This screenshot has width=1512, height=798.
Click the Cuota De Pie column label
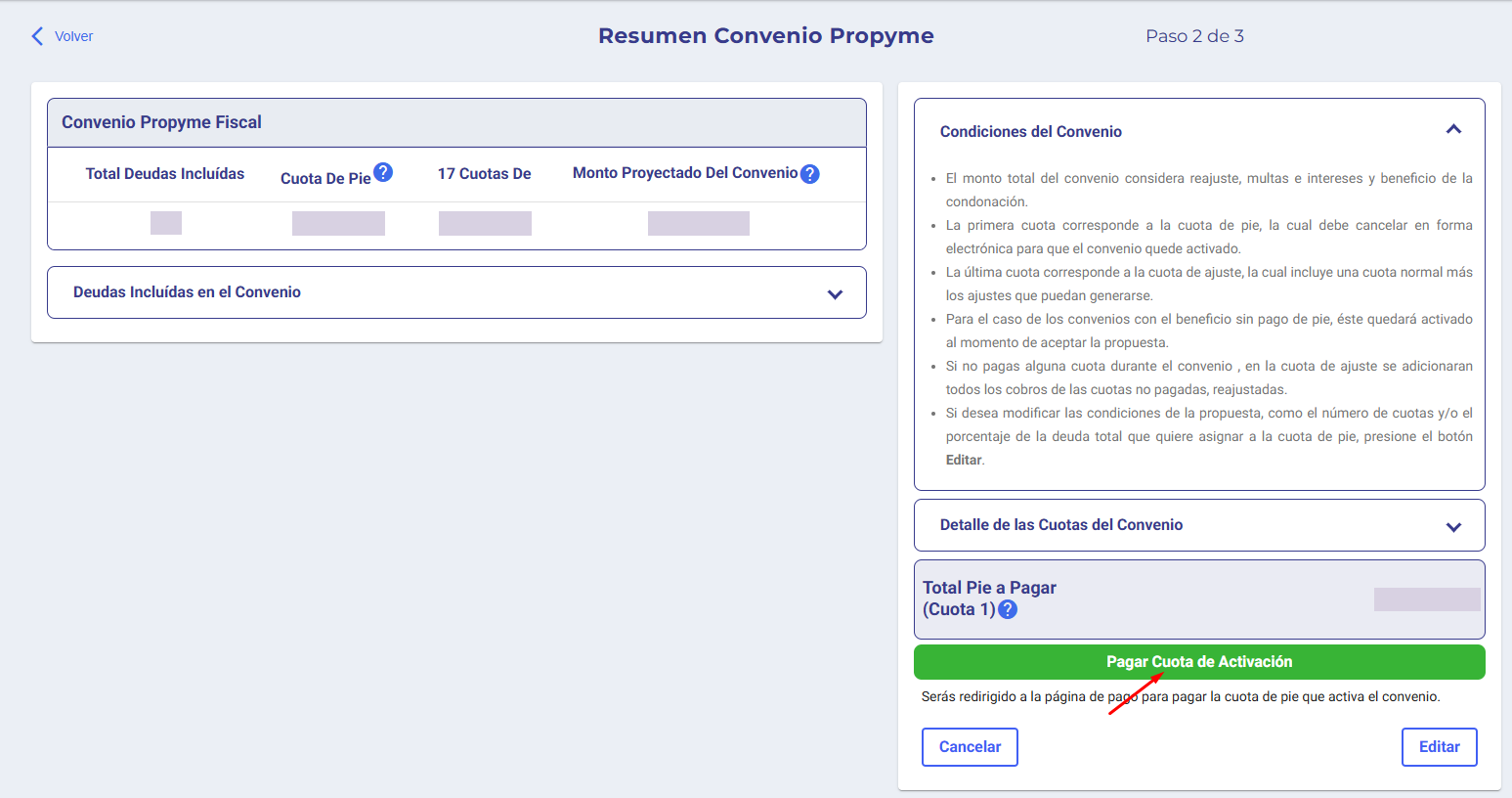pyautogui.click(x=325, y=178)
